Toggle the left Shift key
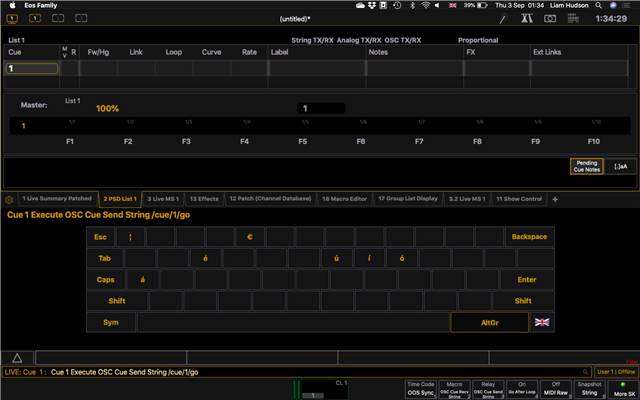The height and width of the screenshot is (400, 640). [x=117, y=301]
